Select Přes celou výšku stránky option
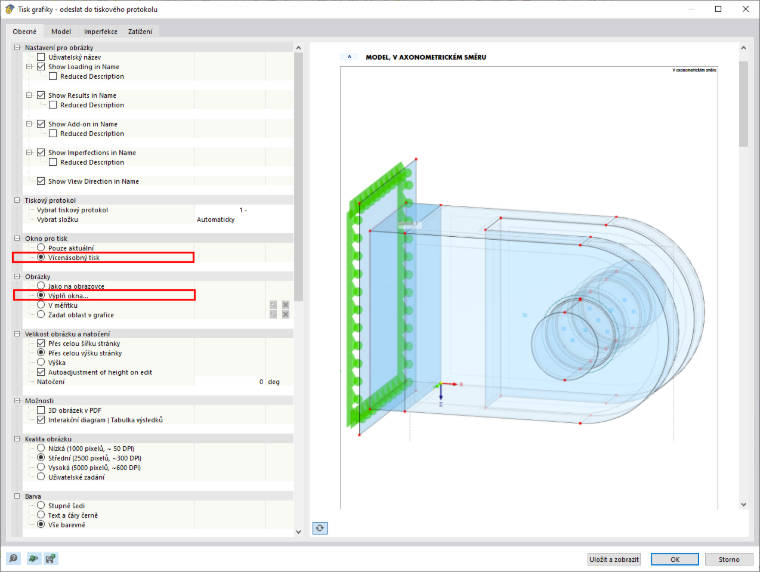 (41, 353)
